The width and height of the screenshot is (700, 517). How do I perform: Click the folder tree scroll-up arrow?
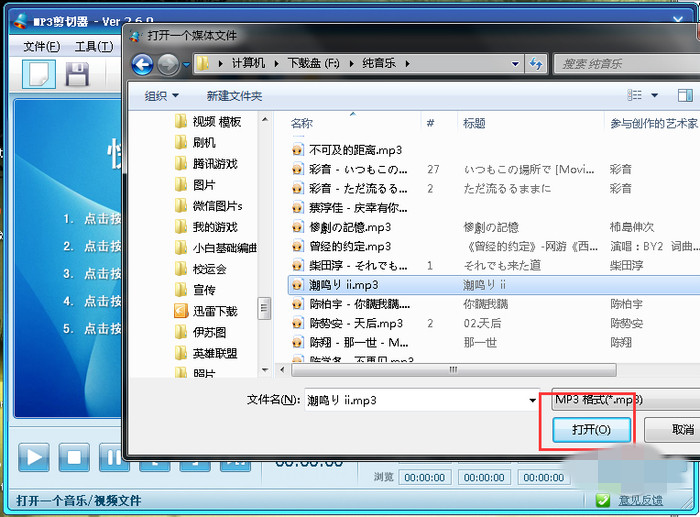click(x=265, y=120)
